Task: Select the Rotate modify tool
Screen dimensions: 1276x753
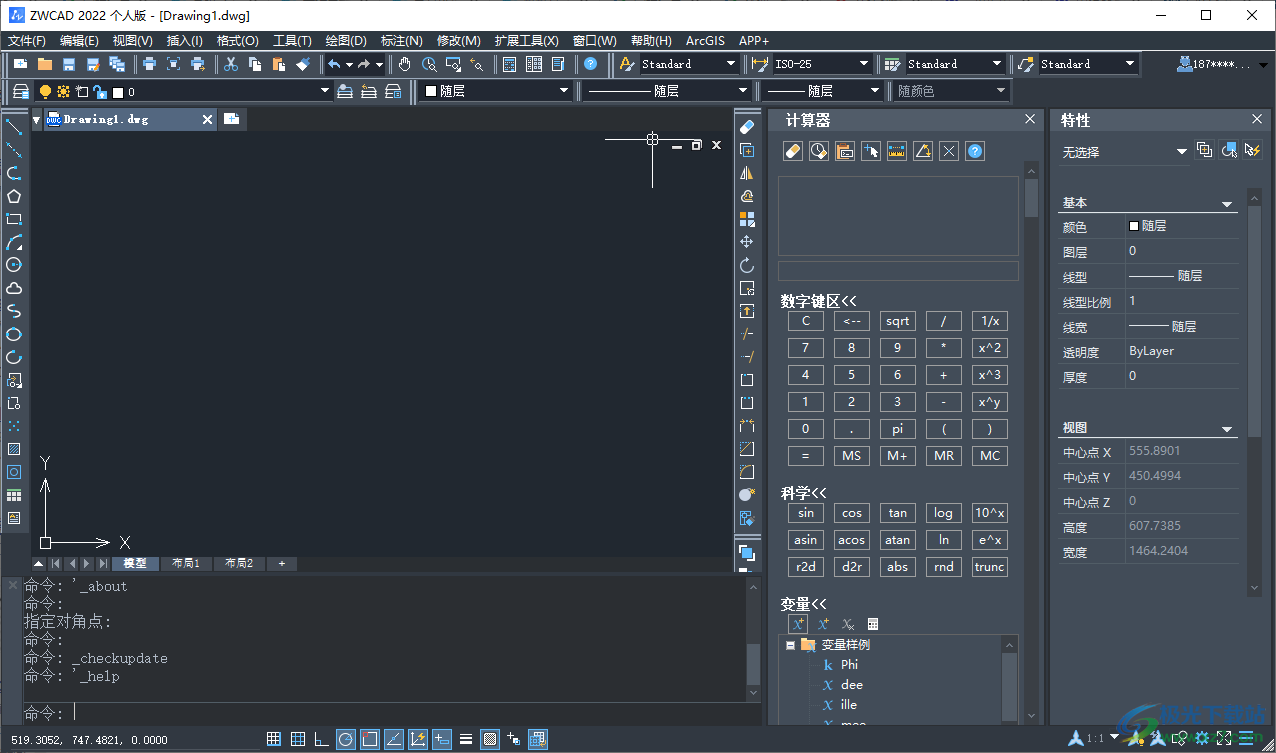Action: [x=747, y=265]
